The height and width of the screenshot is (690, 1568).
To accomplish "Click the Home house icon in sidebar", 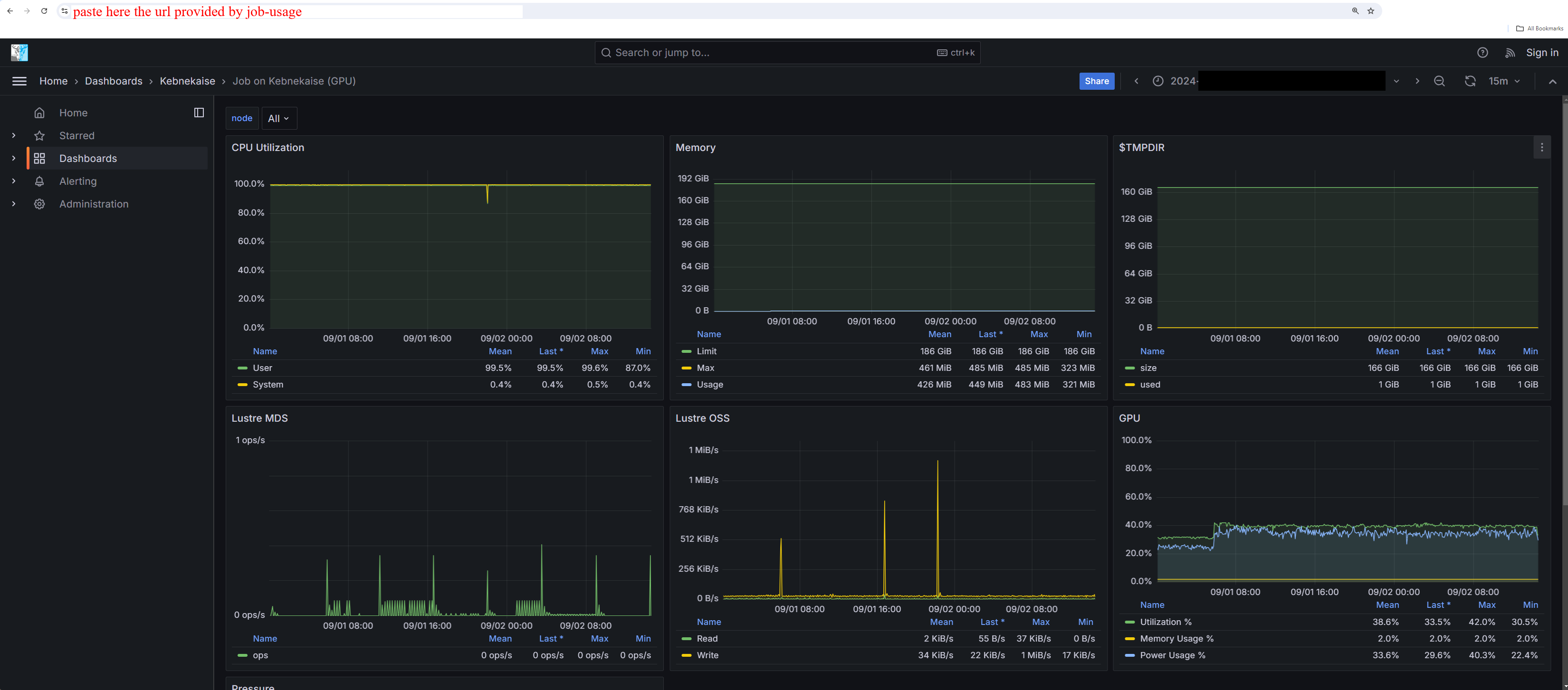I will point(39,113).
